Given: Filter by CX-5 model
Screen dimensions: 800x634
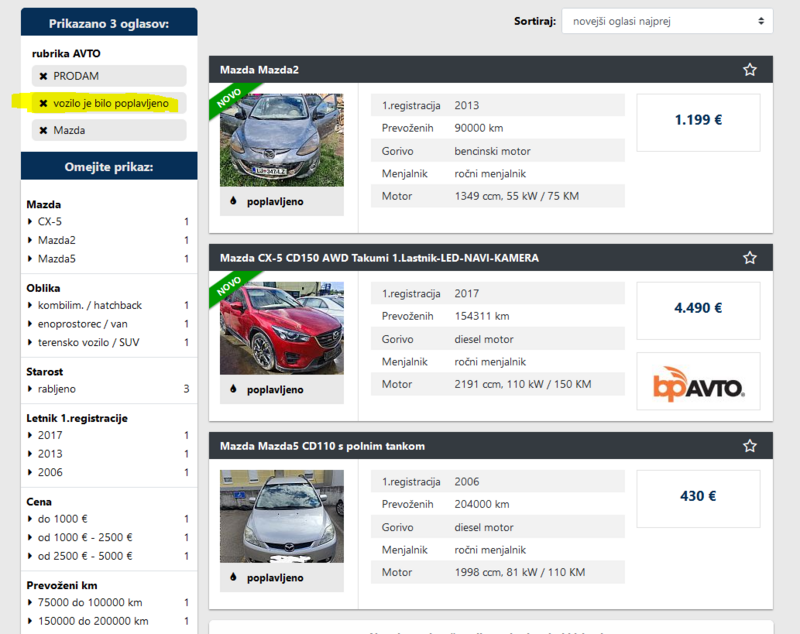Looking at the screenshot, I should (50, 221).
